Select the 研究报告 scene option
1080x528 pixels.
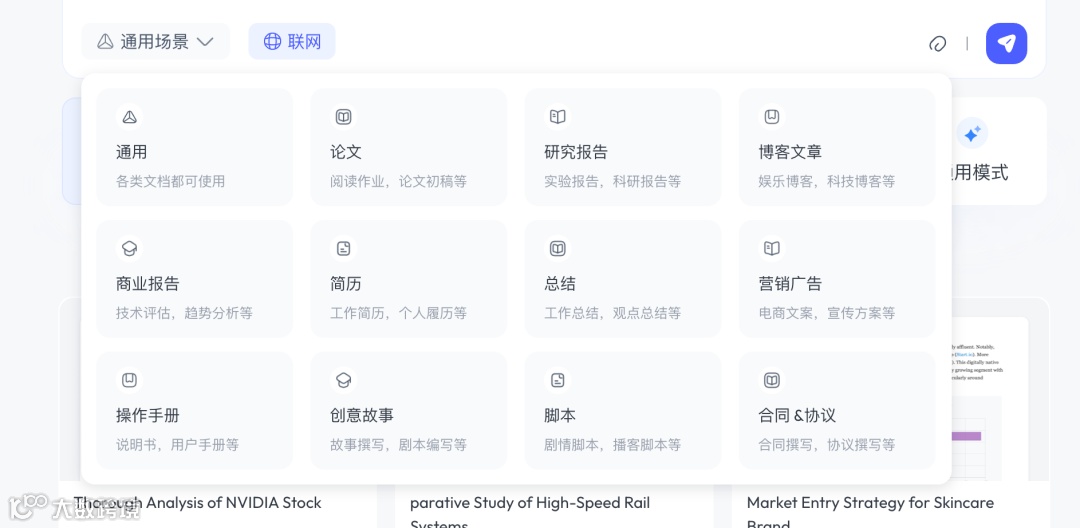pyautogui.click(x=623, y=147)
